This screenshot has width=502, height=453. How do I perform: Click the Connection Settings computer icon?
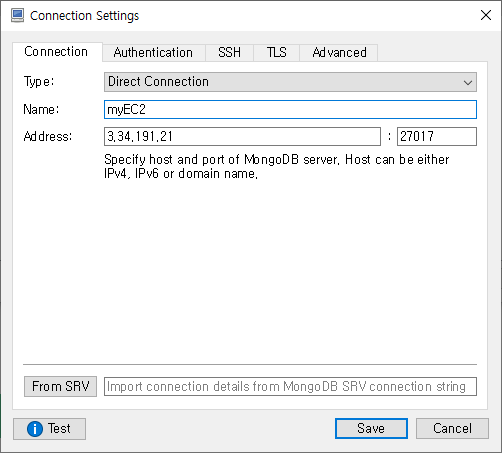tap(17, 15)
